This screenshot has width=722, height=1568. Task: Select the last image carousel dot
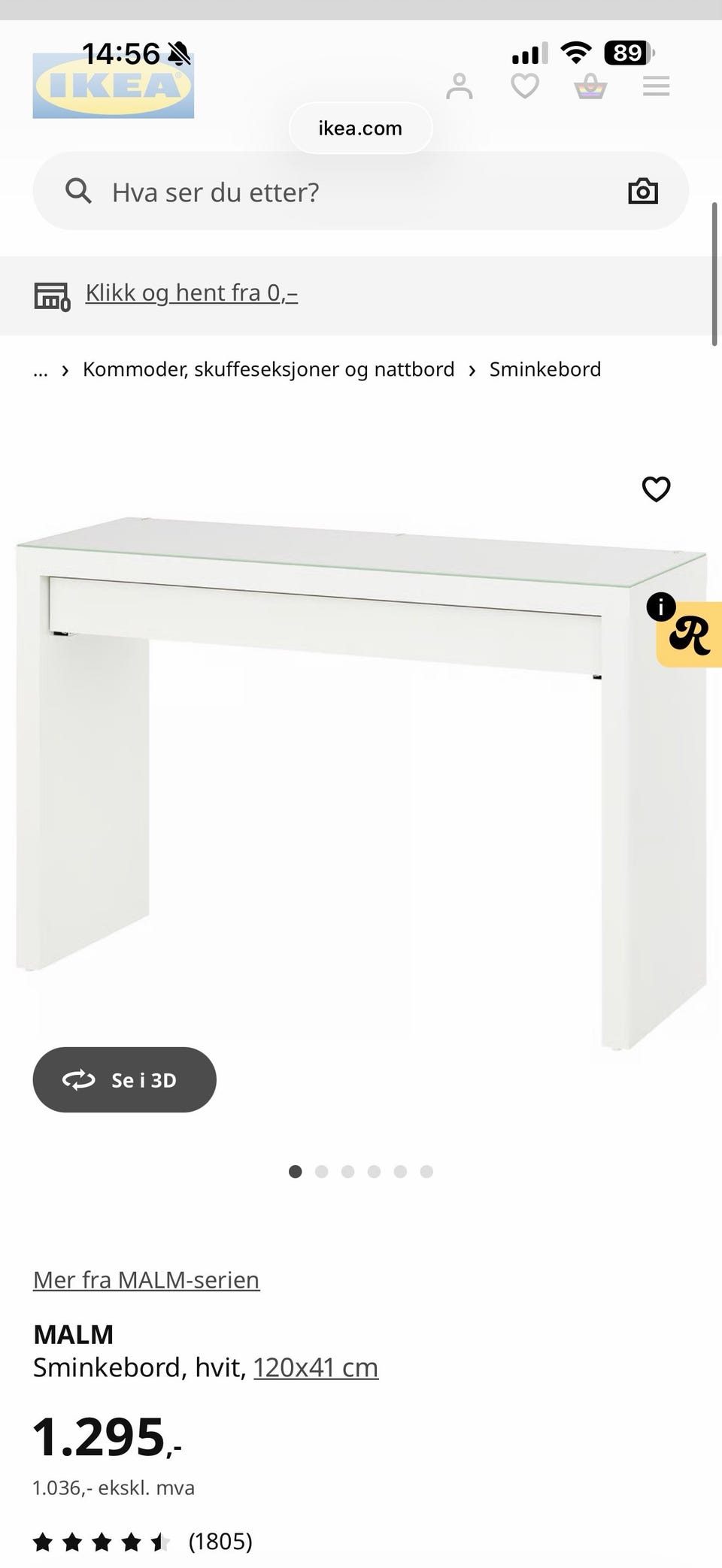click(x=426, y=1171)
